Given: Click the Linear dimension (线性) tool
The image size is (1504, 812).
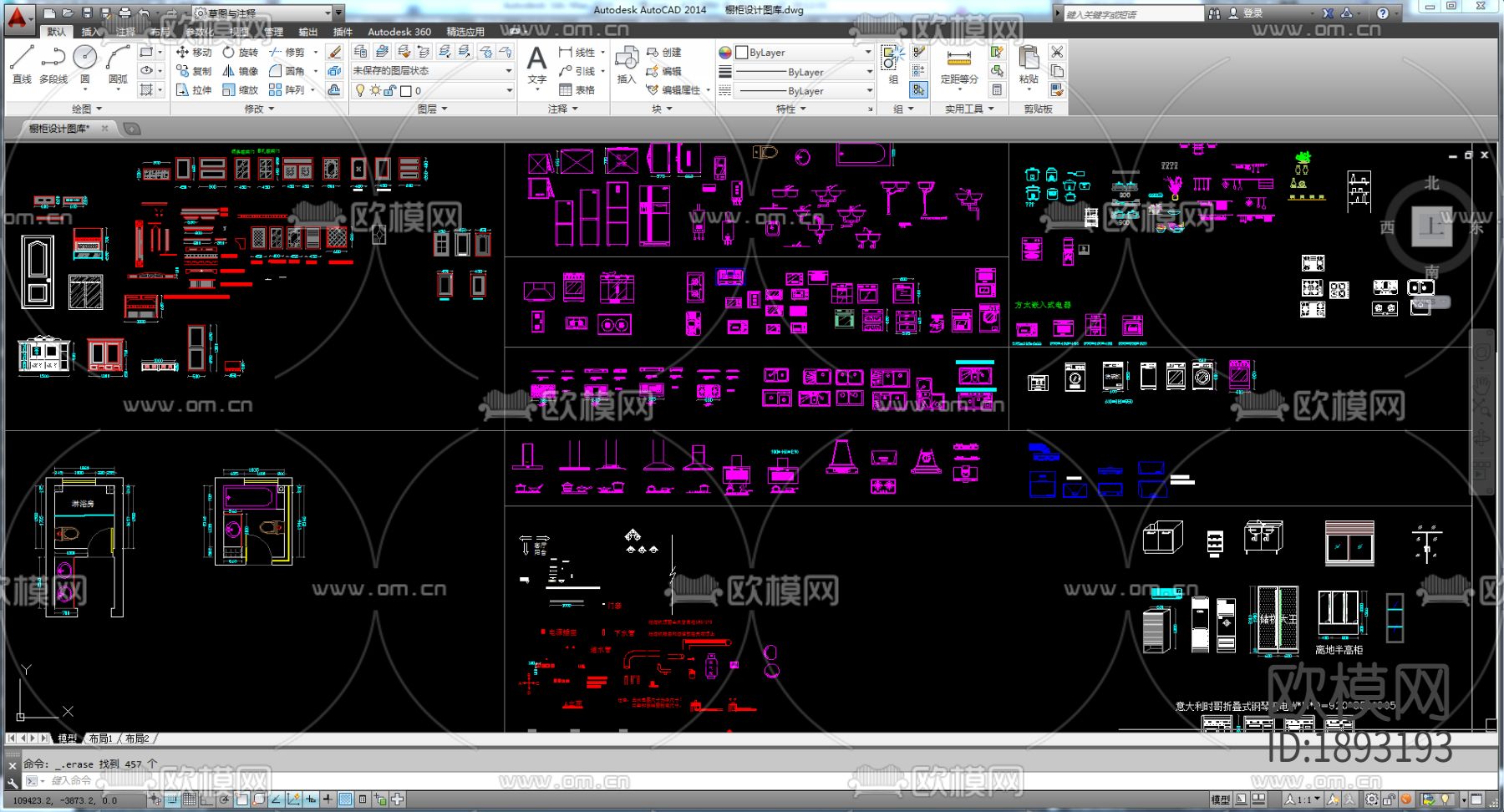Looking at the screenshot, I should point(578,52).
